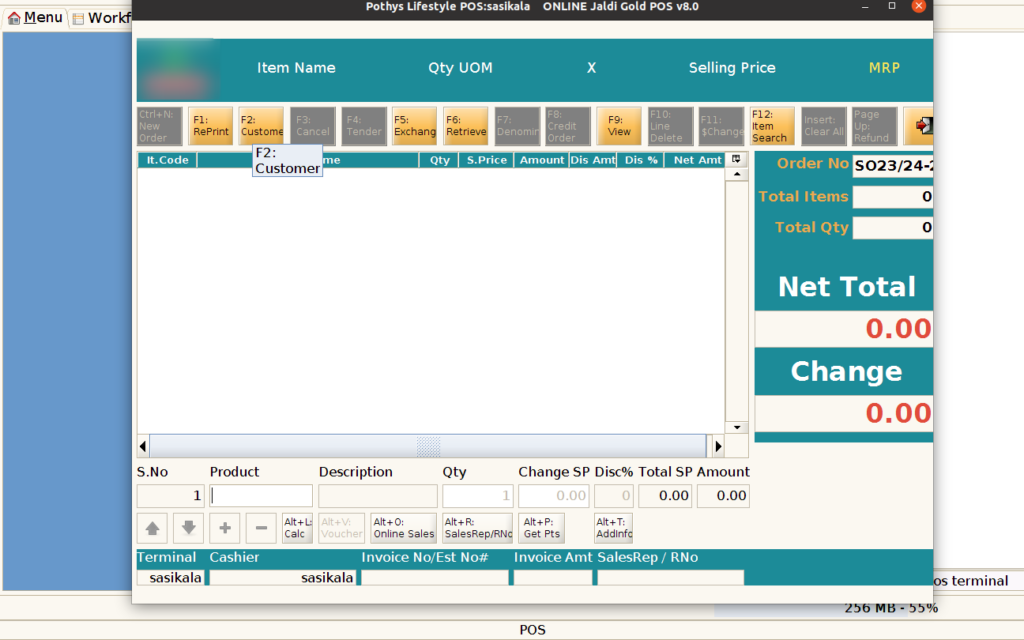Click the Total Qty field
The height and width of the screenshot is (640, 1024).
pos(893,227)
